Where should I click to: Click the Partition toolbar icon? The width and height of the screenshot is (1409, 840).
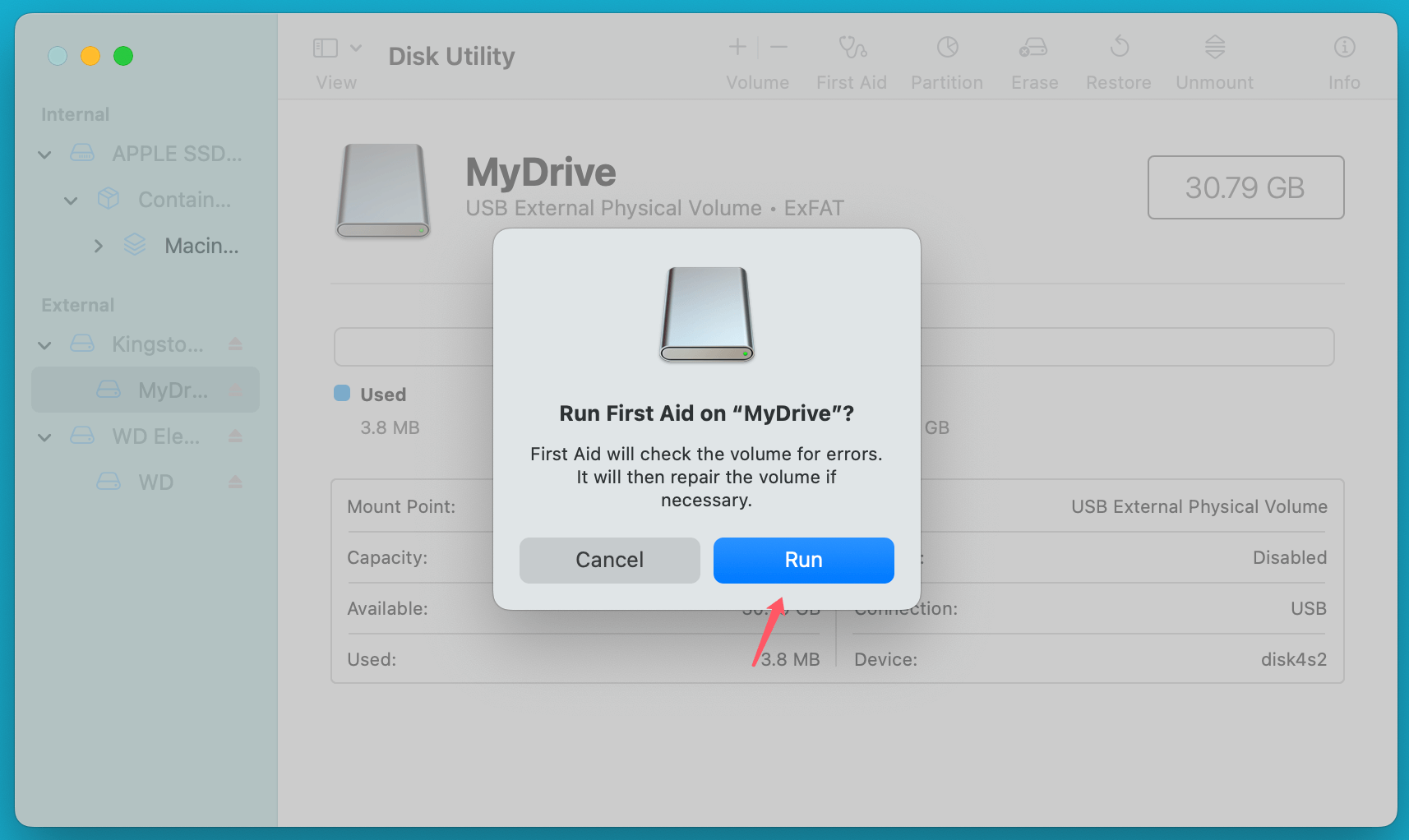947,48
